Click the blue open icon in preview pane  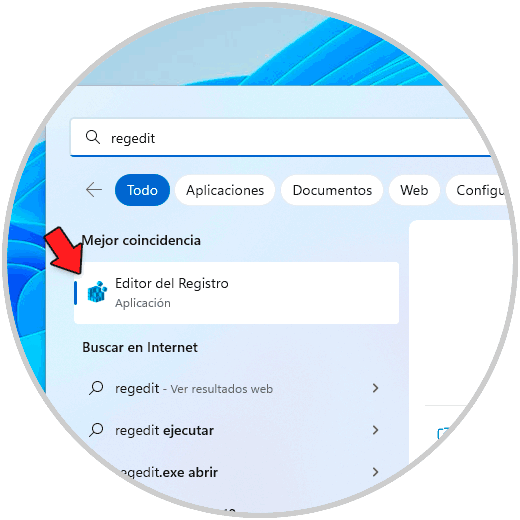pos(443,433)
